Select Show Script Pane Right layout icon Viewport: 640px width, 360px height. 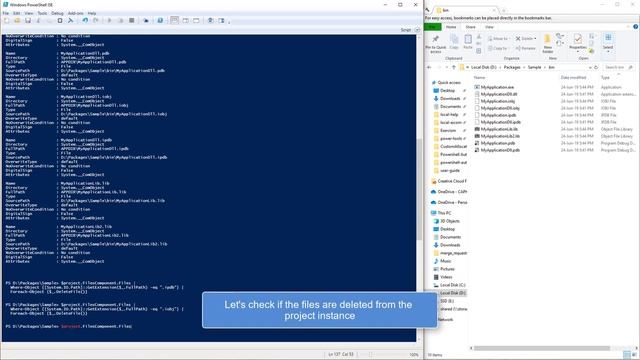point(185,20)
